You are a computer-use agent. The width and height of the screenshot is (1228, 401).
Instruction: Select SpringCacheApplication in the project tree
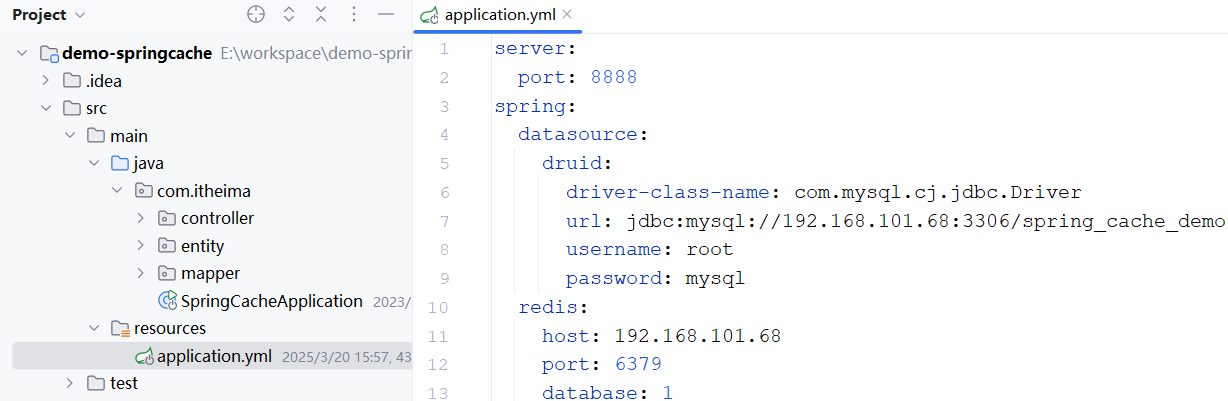click(271, 301)
